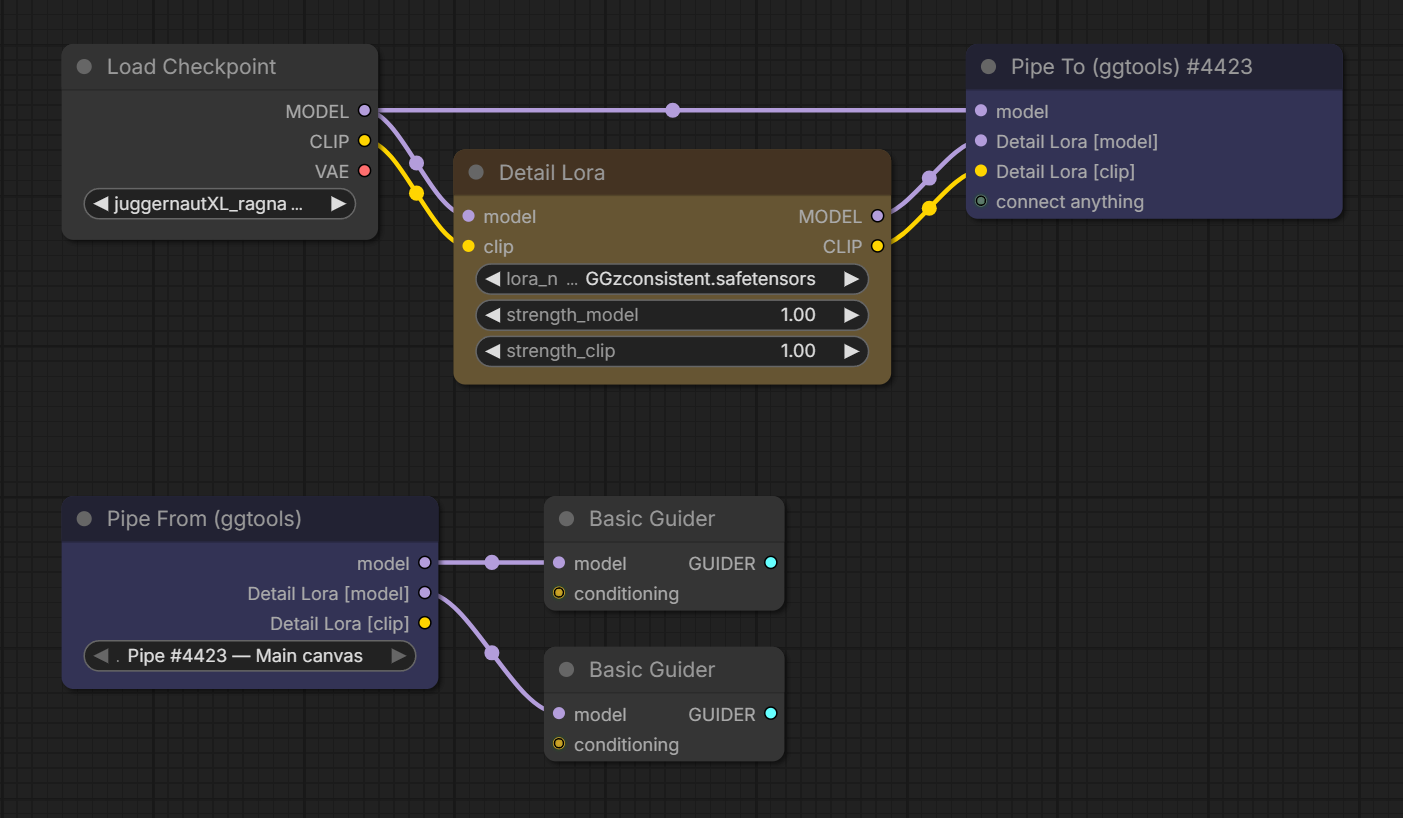This screenshot has width=1403, height=818.
Task: Click the Pipe To (ggtools) #4423 title
Action: 1131,67
